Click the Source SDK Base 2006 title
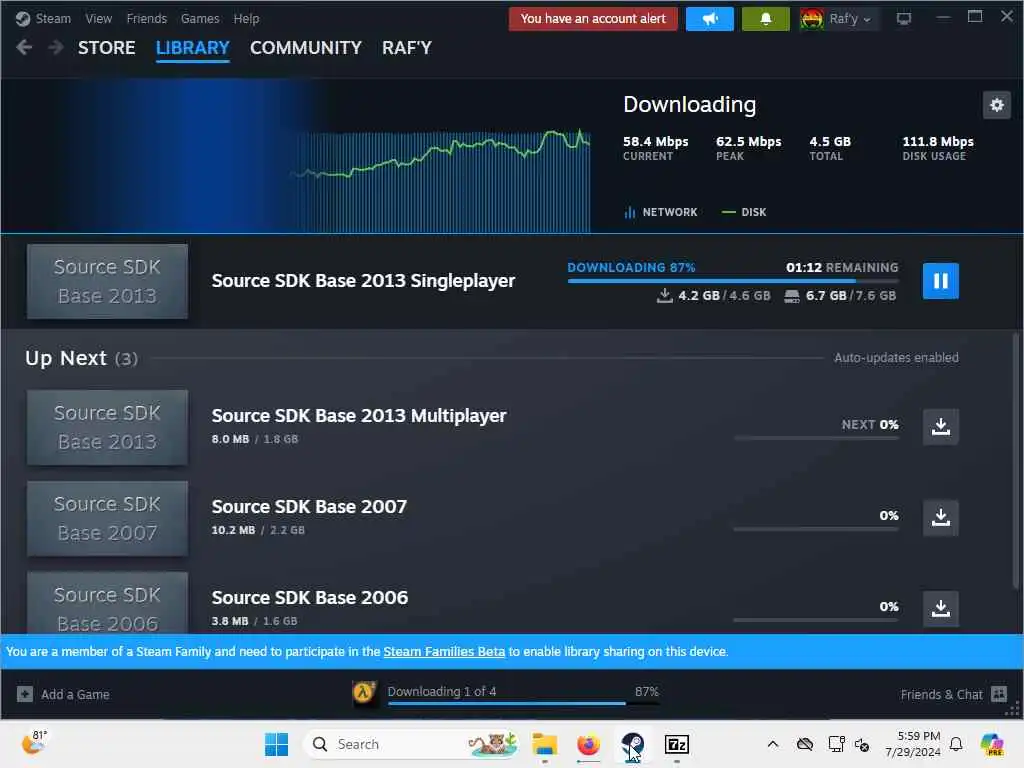This screenshot has width=1024, height=768. point(310,598)
